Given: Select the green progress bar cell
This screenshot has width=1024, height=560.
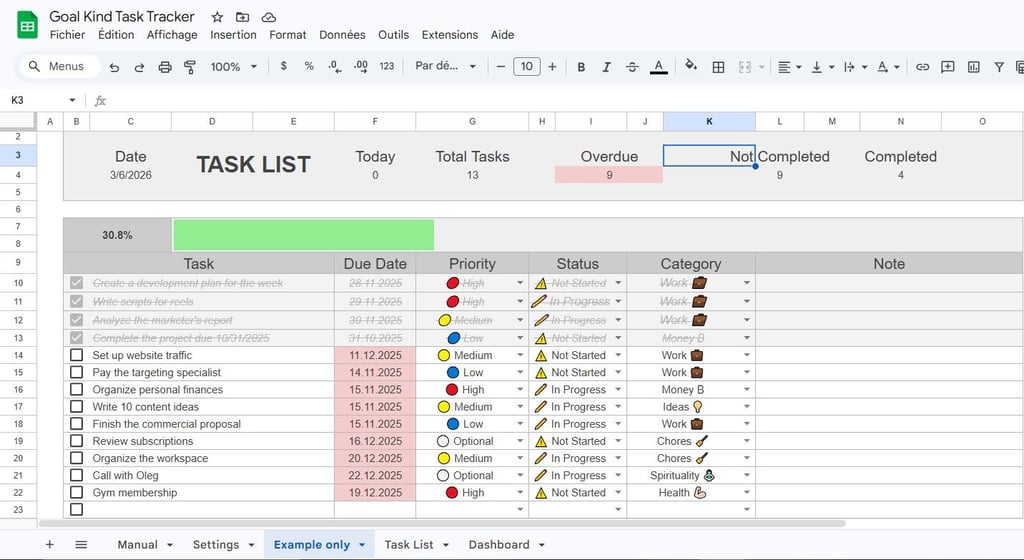Looking at the screenshot, I should [x=303, y=235].
